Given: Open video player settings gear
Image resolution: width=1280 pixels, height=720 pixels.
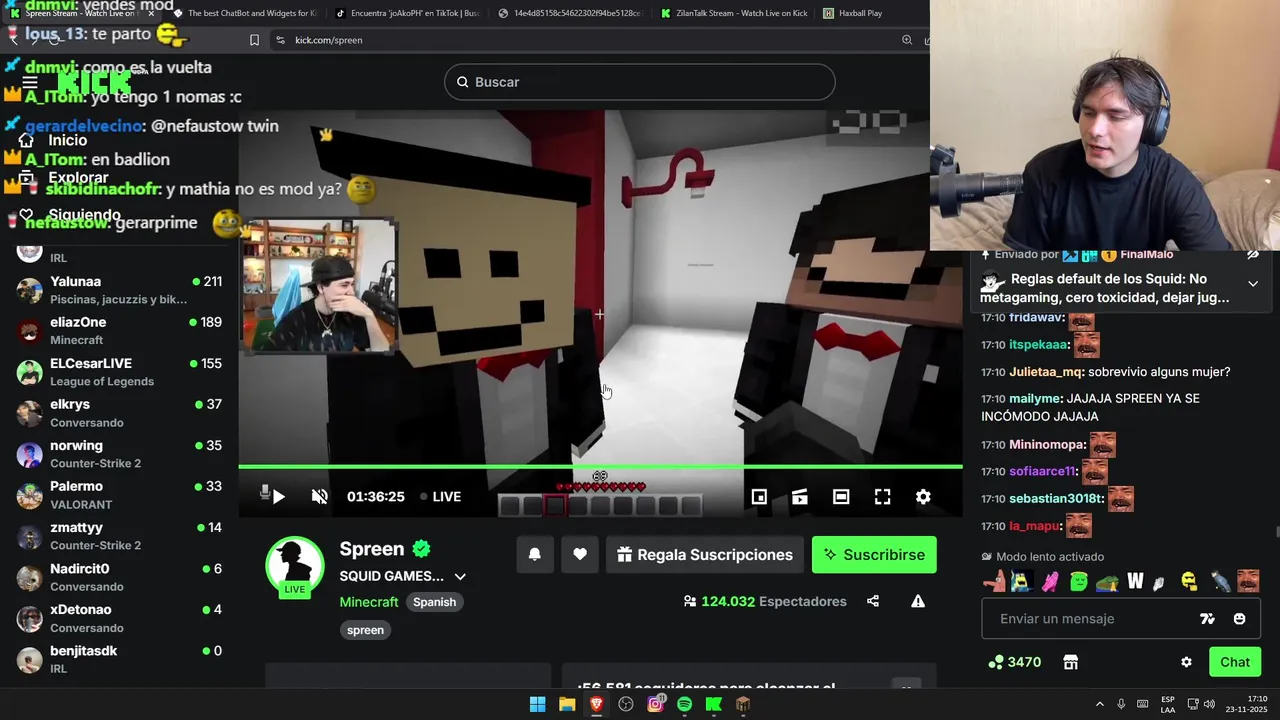Looking at the screenshot, I should point(923,497).
